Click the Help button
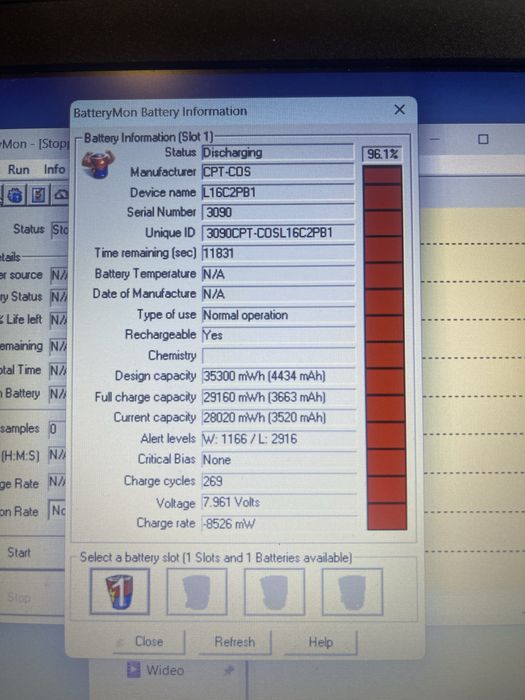 click(321, 642)
